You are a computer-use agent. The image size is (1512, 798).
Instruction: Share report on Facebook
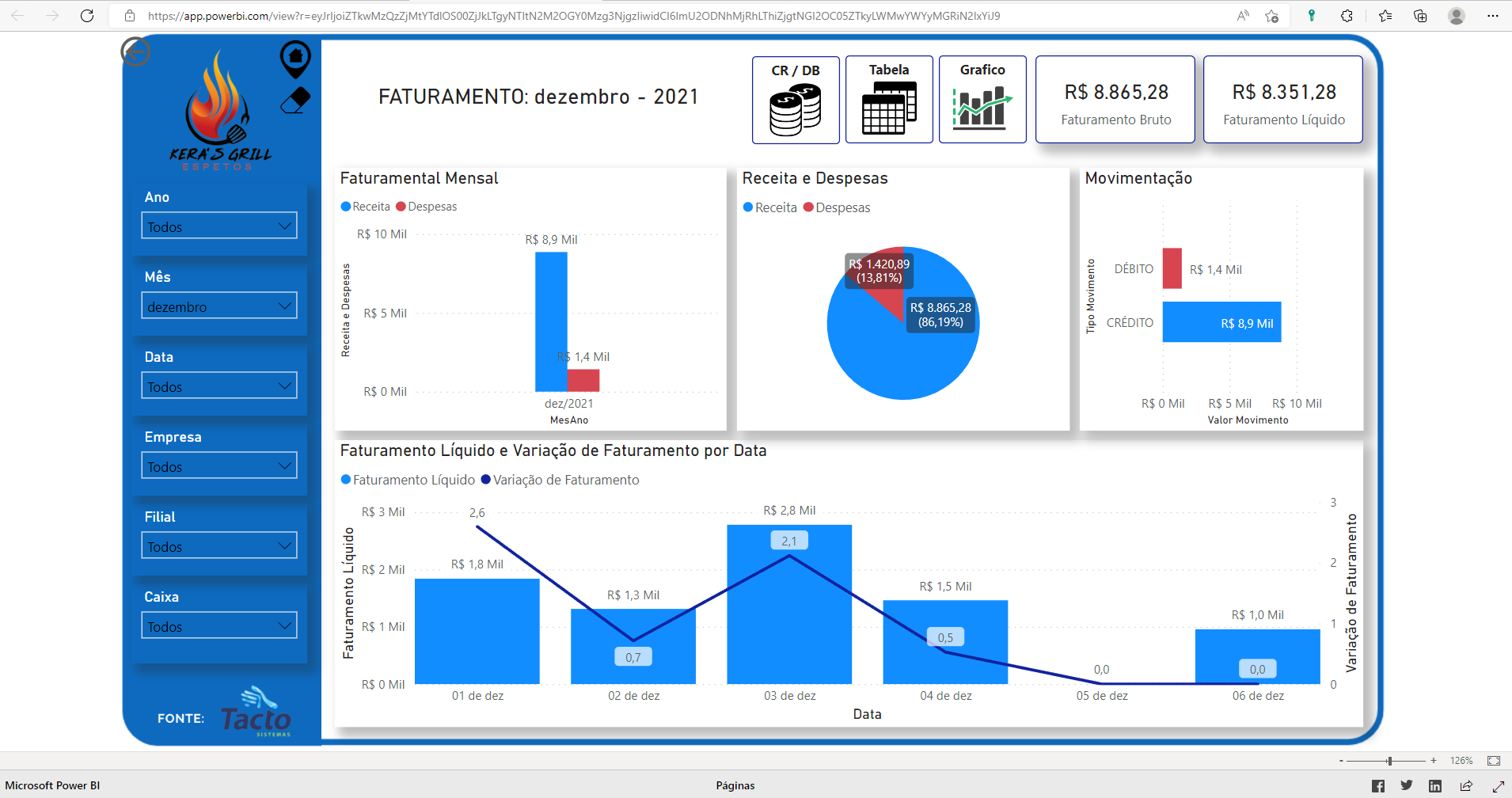(1378, 785)
